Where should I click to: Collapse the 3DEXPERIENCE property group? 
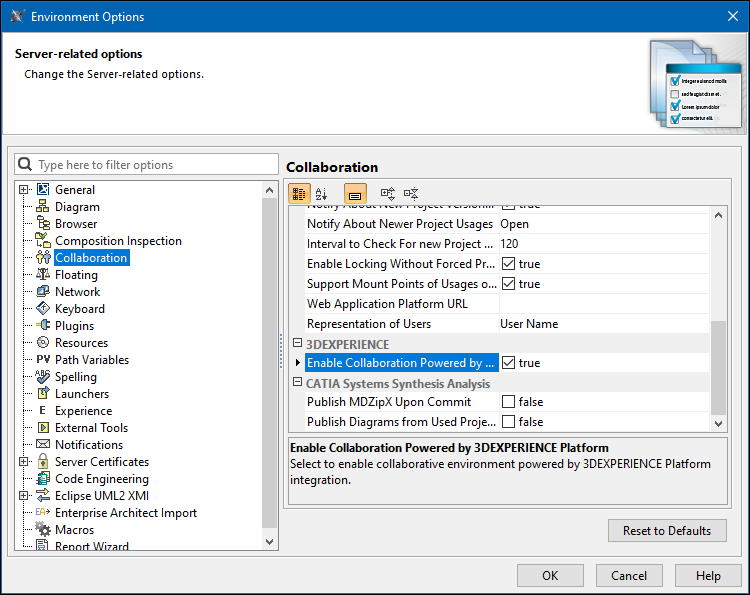pos(297,344)
